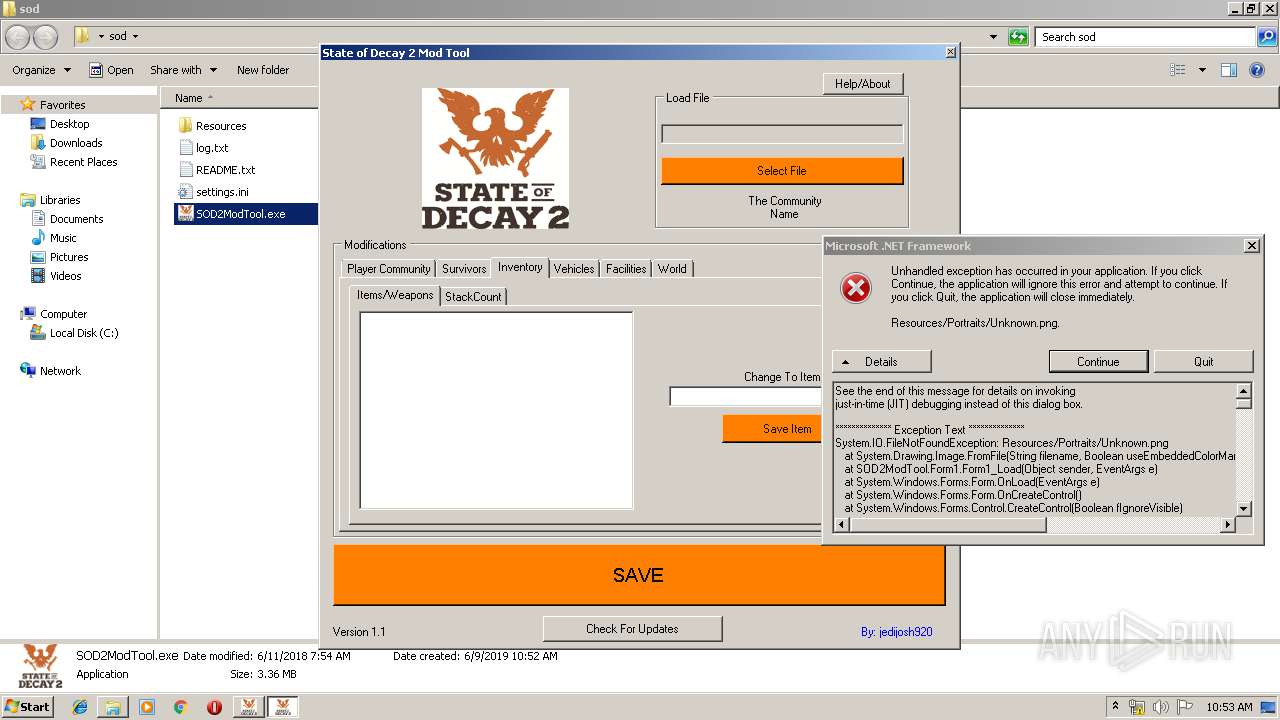
Task: Click the Change To Item input field
Action: (746, 397)
